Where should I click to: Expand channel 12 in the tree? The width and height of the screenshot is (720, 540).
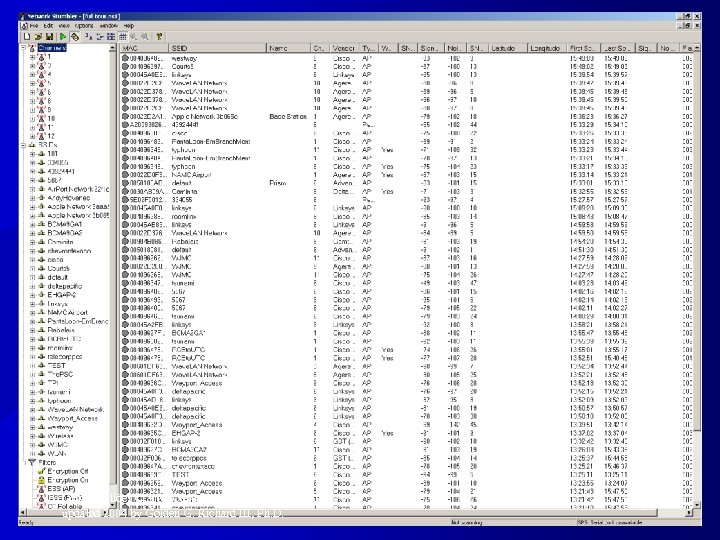point(32,136)
